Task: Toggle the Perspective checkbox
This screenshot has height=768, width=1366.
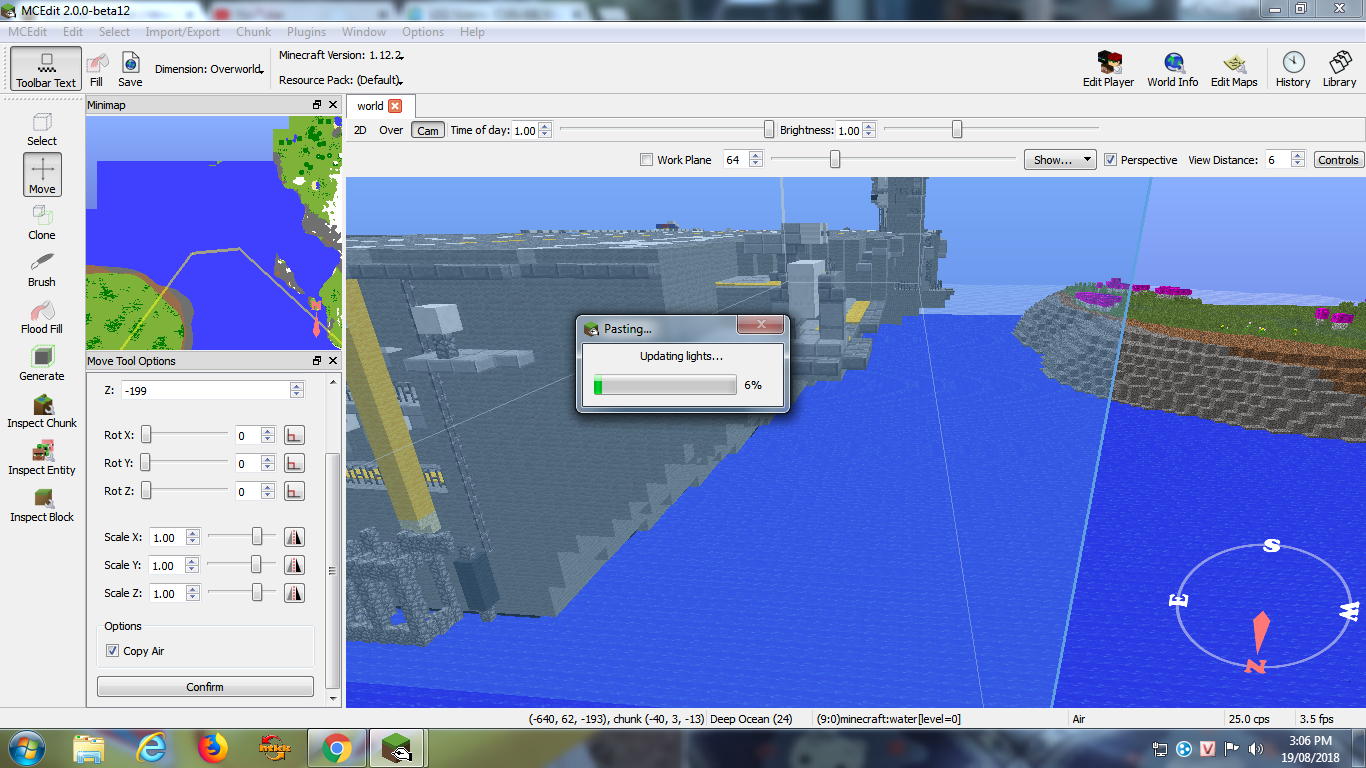Action: click(1110, 160)
